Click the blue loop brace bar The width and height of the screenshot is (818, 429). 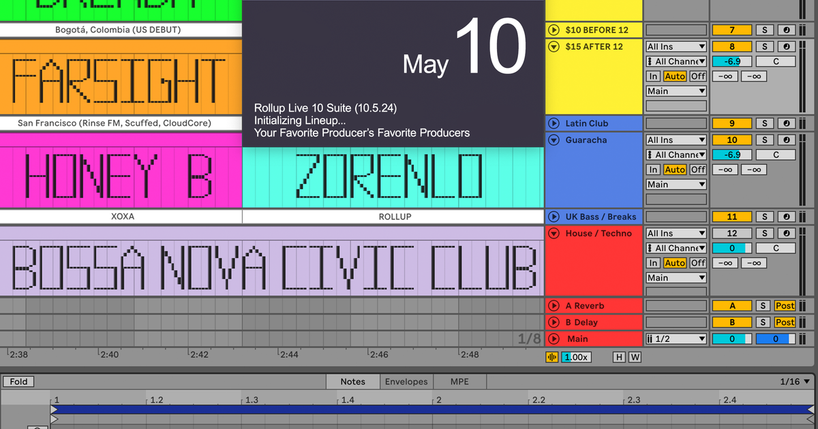[432, 410]
